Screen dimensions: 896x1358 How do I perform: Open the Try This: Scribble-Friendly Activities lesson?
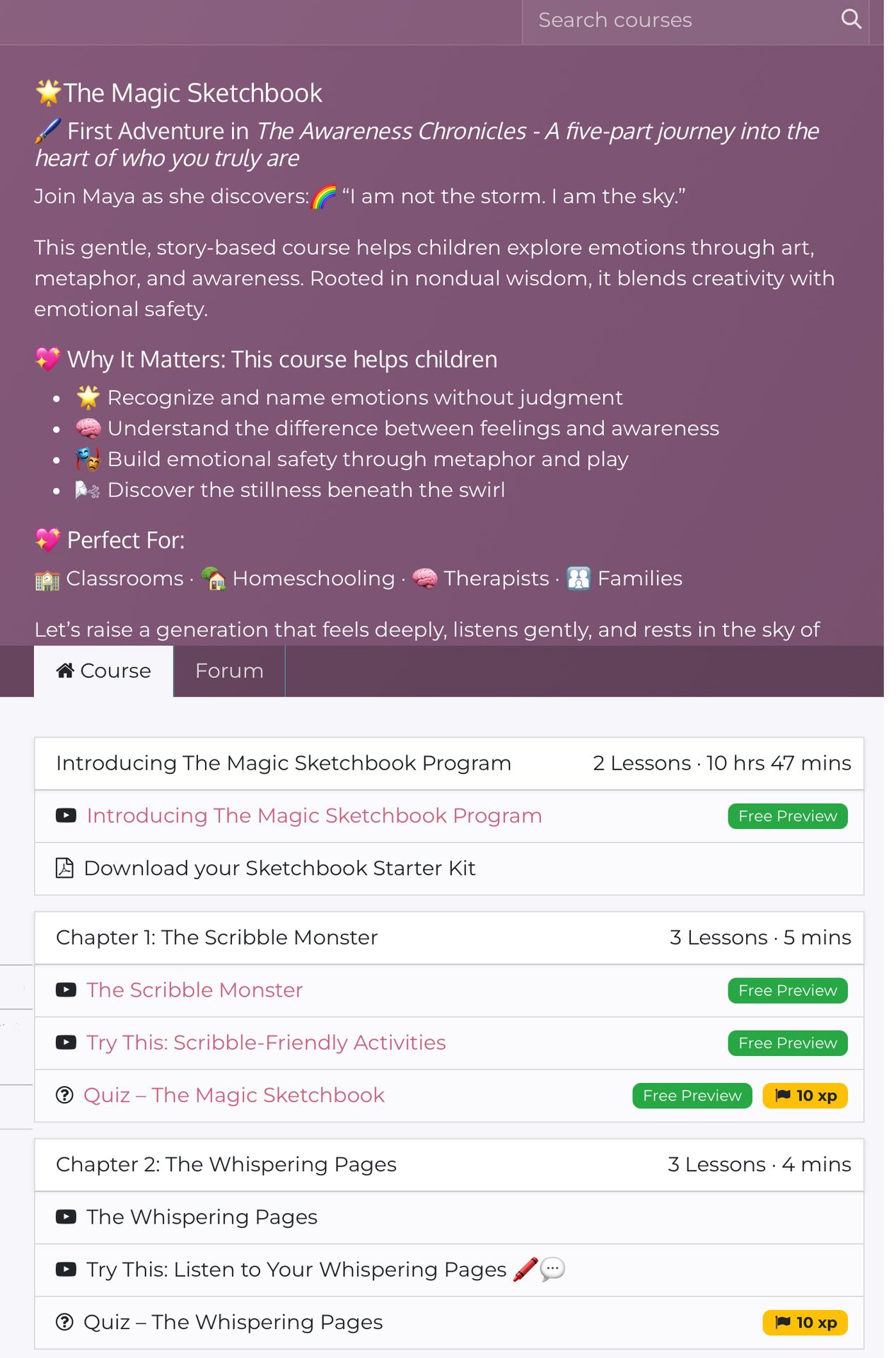(266, 1043)
